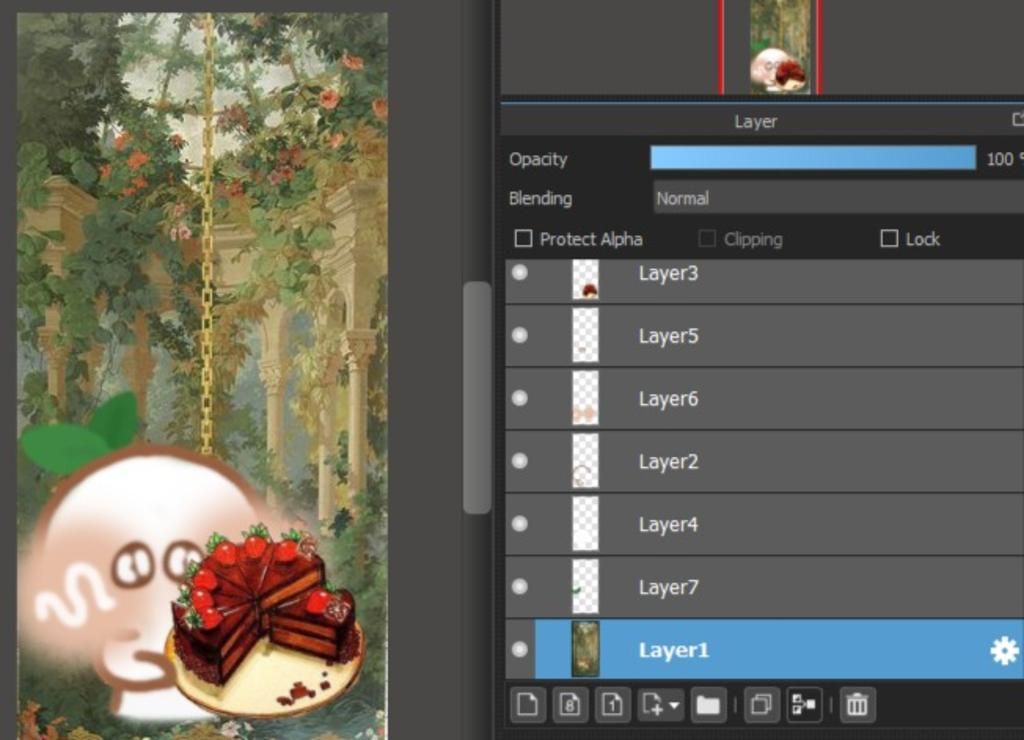The image size is (1024, 740).
Task: Click the Layer1 background thumbnail
Action: [585, 649]
